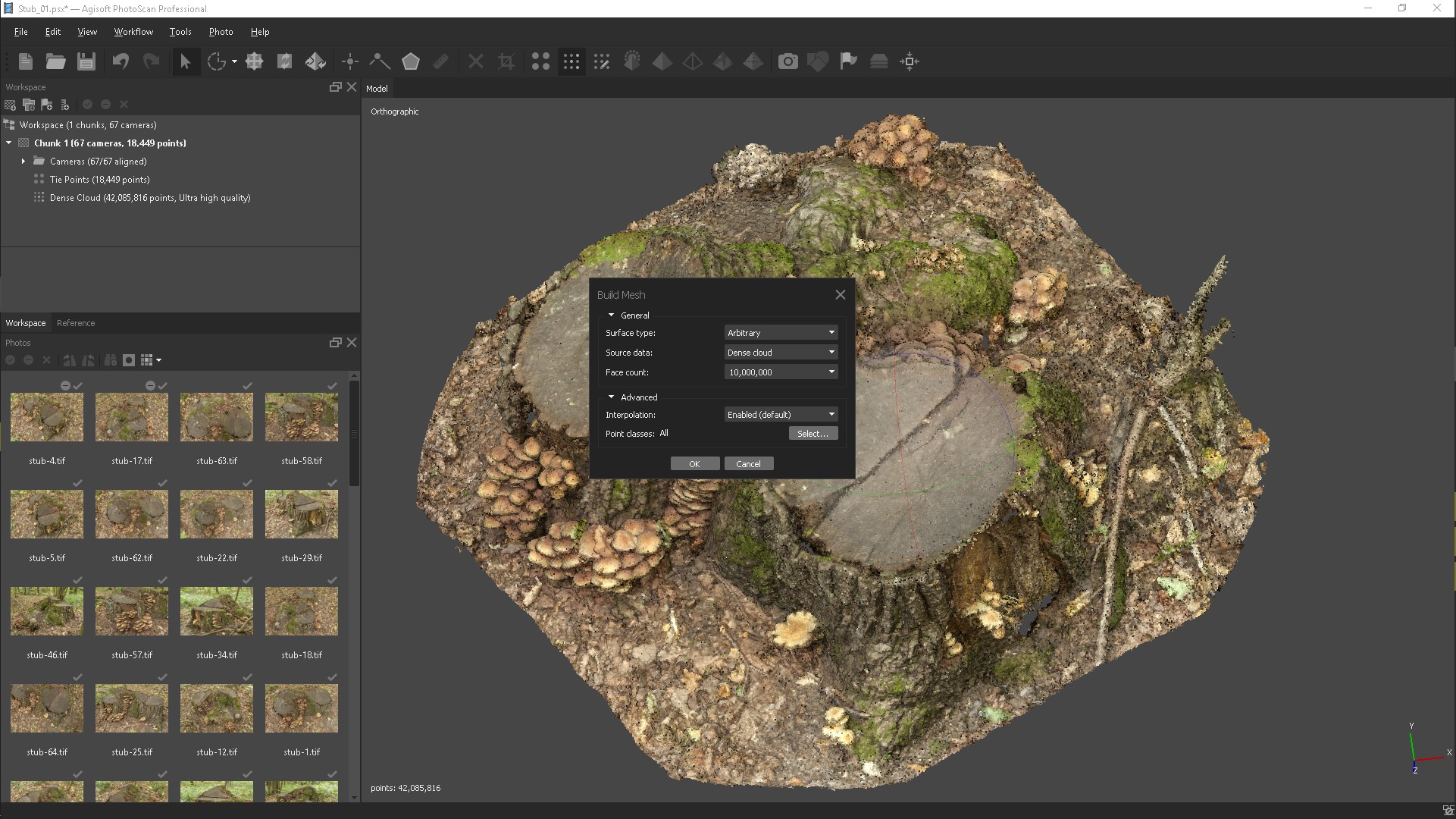1456x819 pixels.
Task: Toggle checkmark on stub-63.tif thumbnail
Action: click(247, 386)
